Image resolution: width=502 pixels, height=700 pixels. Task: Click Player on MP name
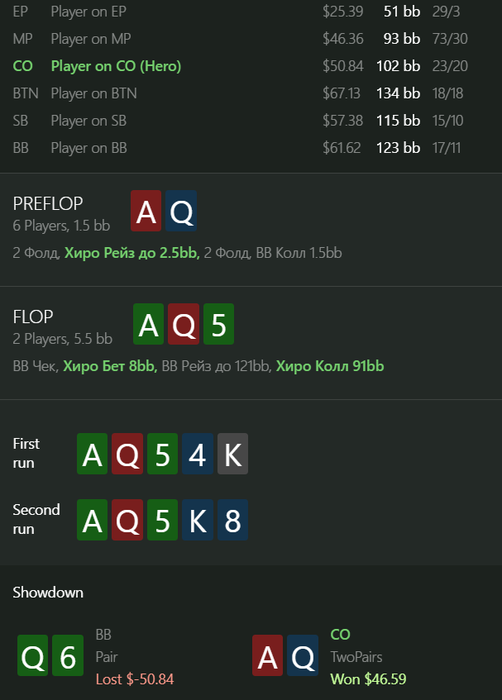[91, 39]
